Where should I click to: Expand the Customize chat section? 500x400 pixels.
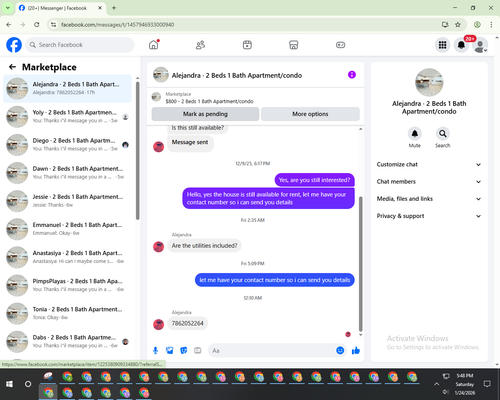(429, 164)
